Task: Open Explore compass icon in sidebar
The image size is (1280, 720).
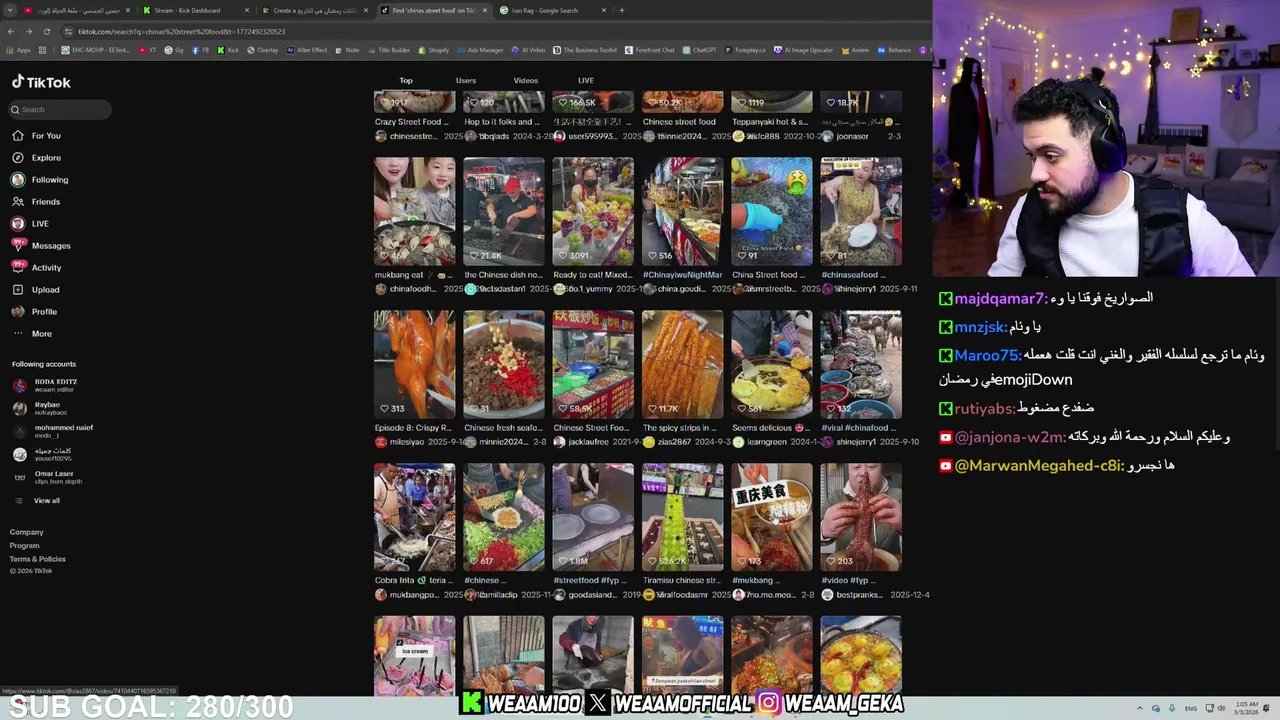Action: [x=17, y=158]
